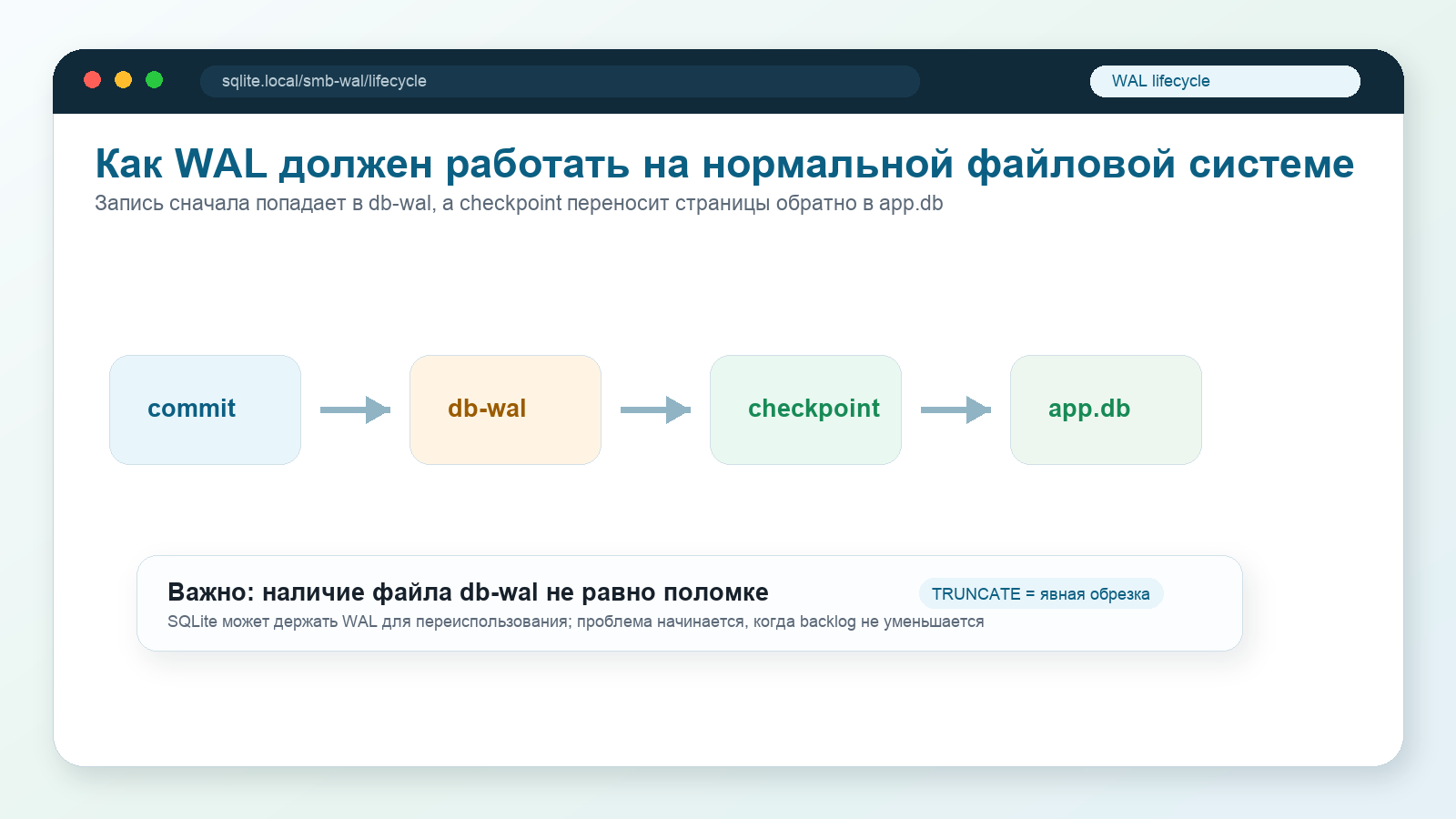Click the green maximize window button
The width and height of the screenshot is (1456, 819).
(154, 80)
